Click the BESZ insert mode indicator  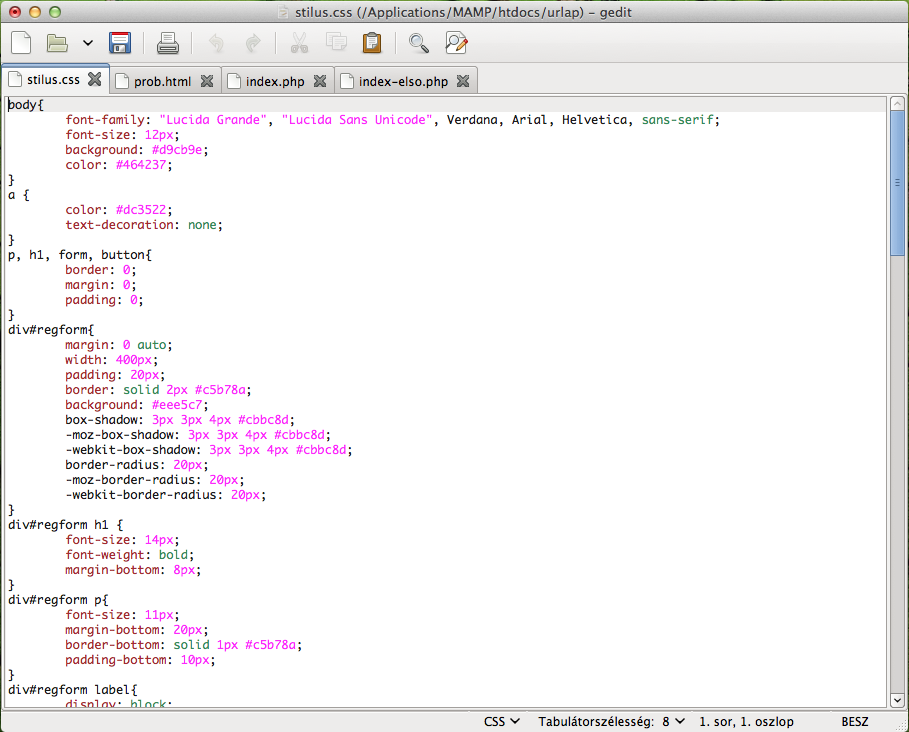pos(855,722)
